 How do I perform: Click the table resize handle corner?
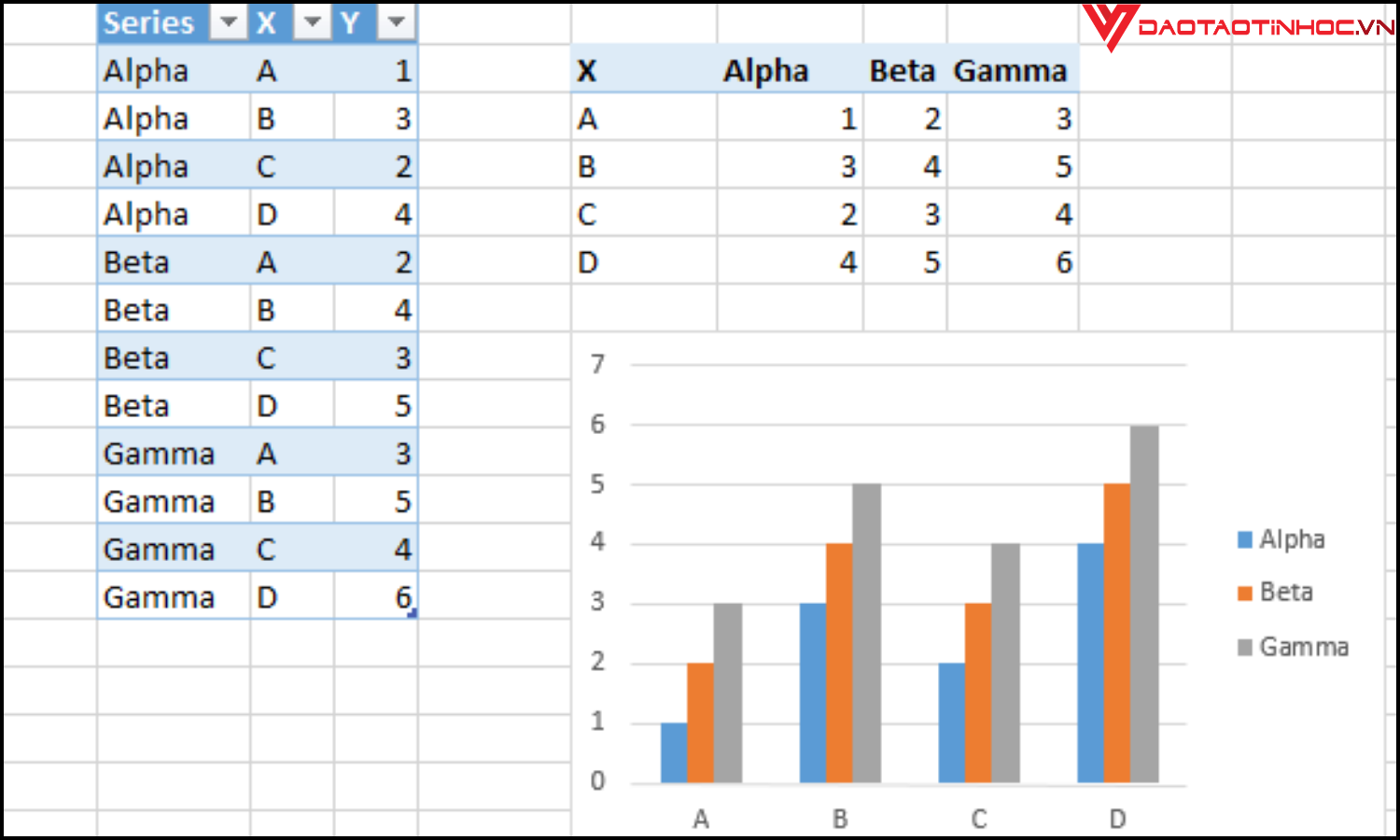413,613
